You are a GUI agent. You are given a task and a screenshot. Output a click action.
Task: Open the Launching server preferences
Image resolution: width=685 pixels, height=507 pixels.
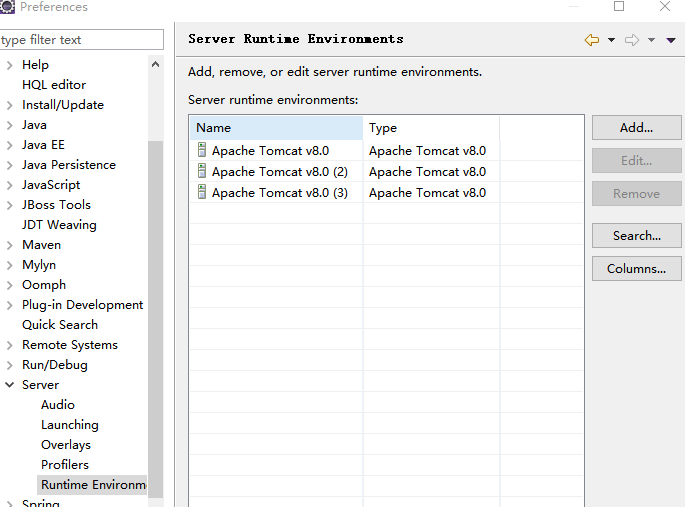[70, 425]
